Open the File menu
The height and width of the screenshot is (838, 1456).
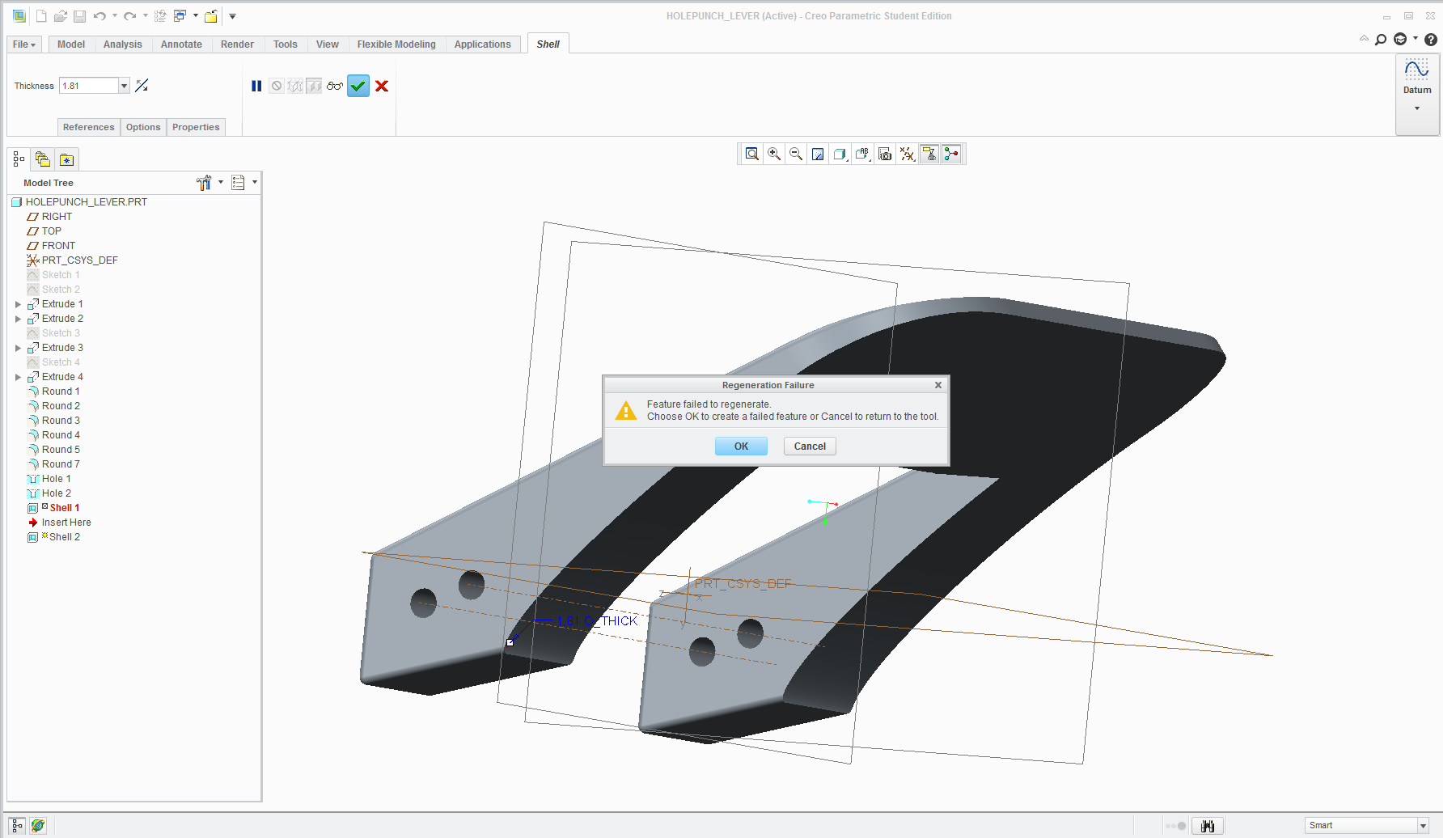tap(24, 44)
